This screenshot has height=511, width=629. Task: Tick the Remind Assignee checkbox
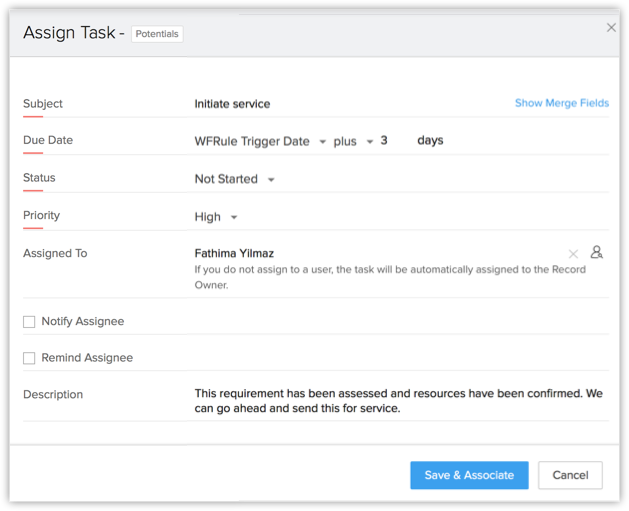tap(29, 358)
